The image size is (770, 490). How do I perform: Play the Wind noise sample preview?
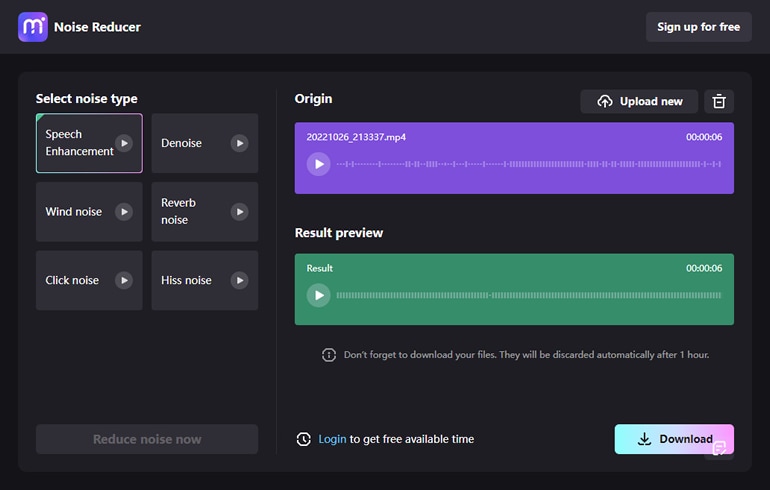[x=124, y=212]
